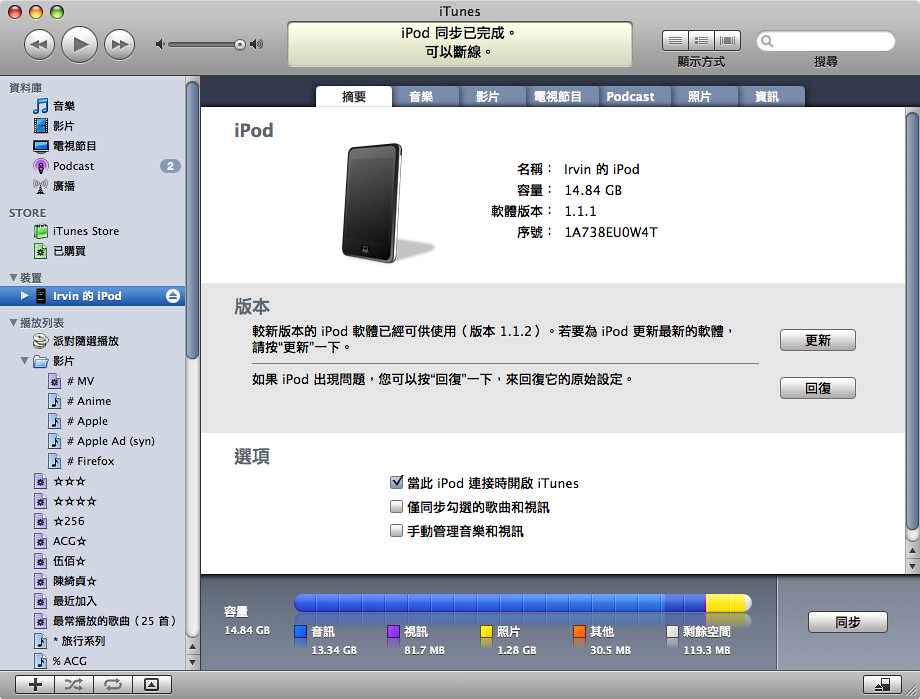Uncheck 當此 iPod 連接時開啟 iTunes
This screenshot has width=920, height=699.
coord(397,483)
